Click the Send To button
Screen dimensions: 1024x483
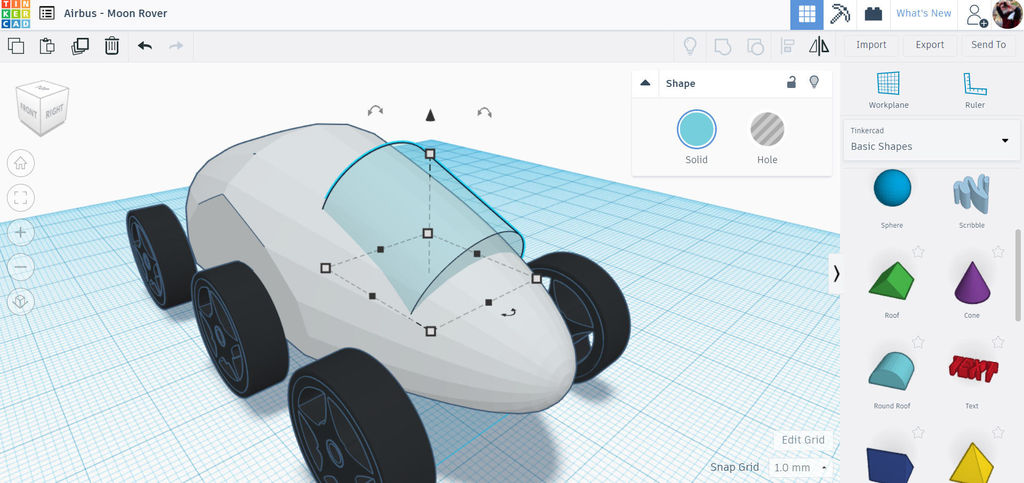point(988,45)
